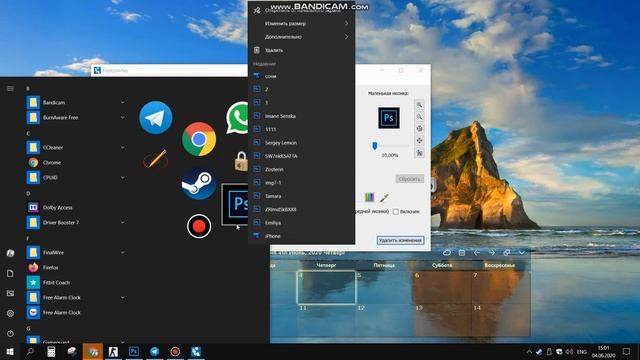The image size is (640, 360).
Task: Open Calculator from the taskbar
Action: click(51, 351)
